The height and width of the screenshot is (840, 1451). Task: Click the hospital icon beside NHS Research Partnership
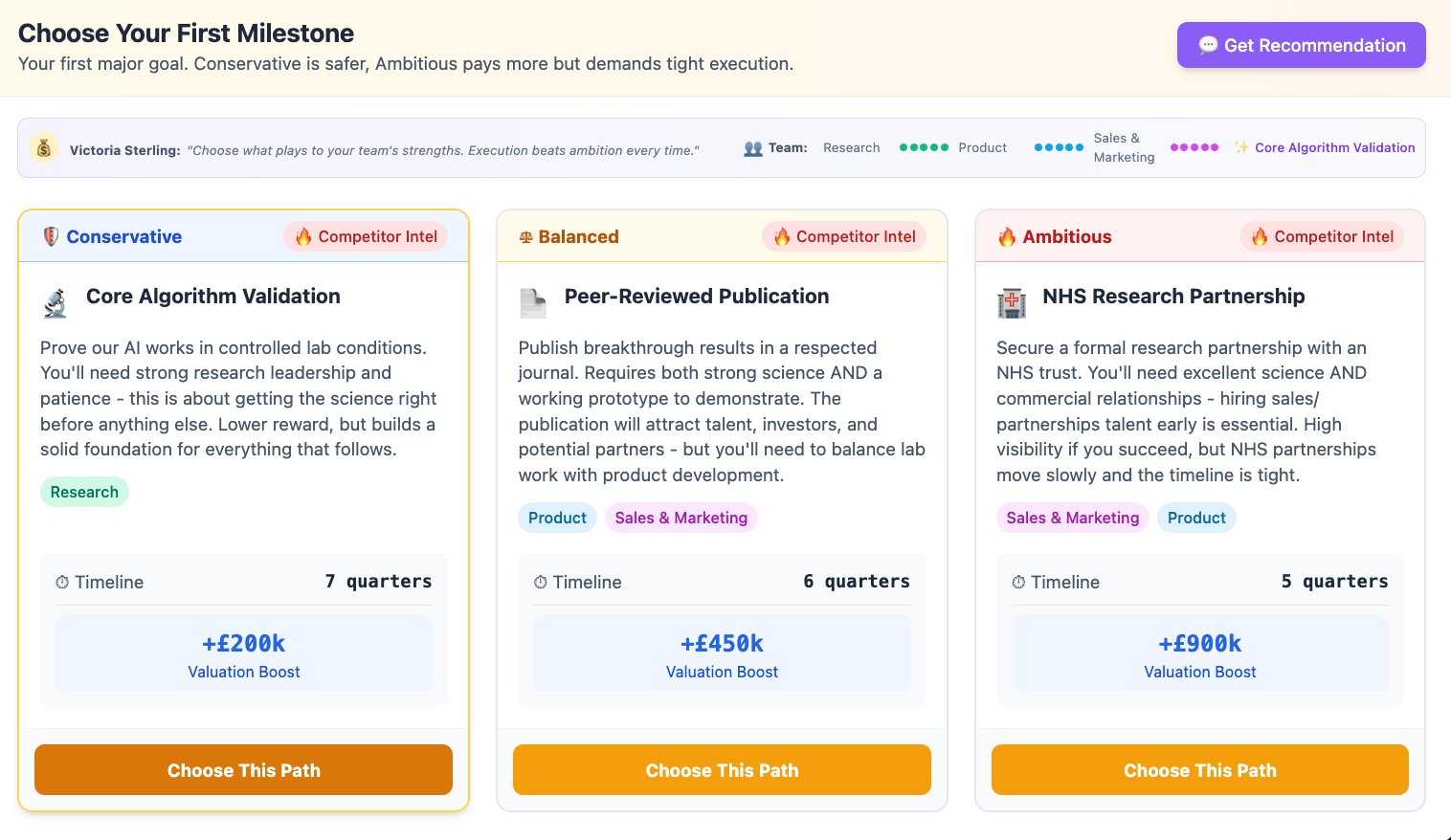(1012, 303)
